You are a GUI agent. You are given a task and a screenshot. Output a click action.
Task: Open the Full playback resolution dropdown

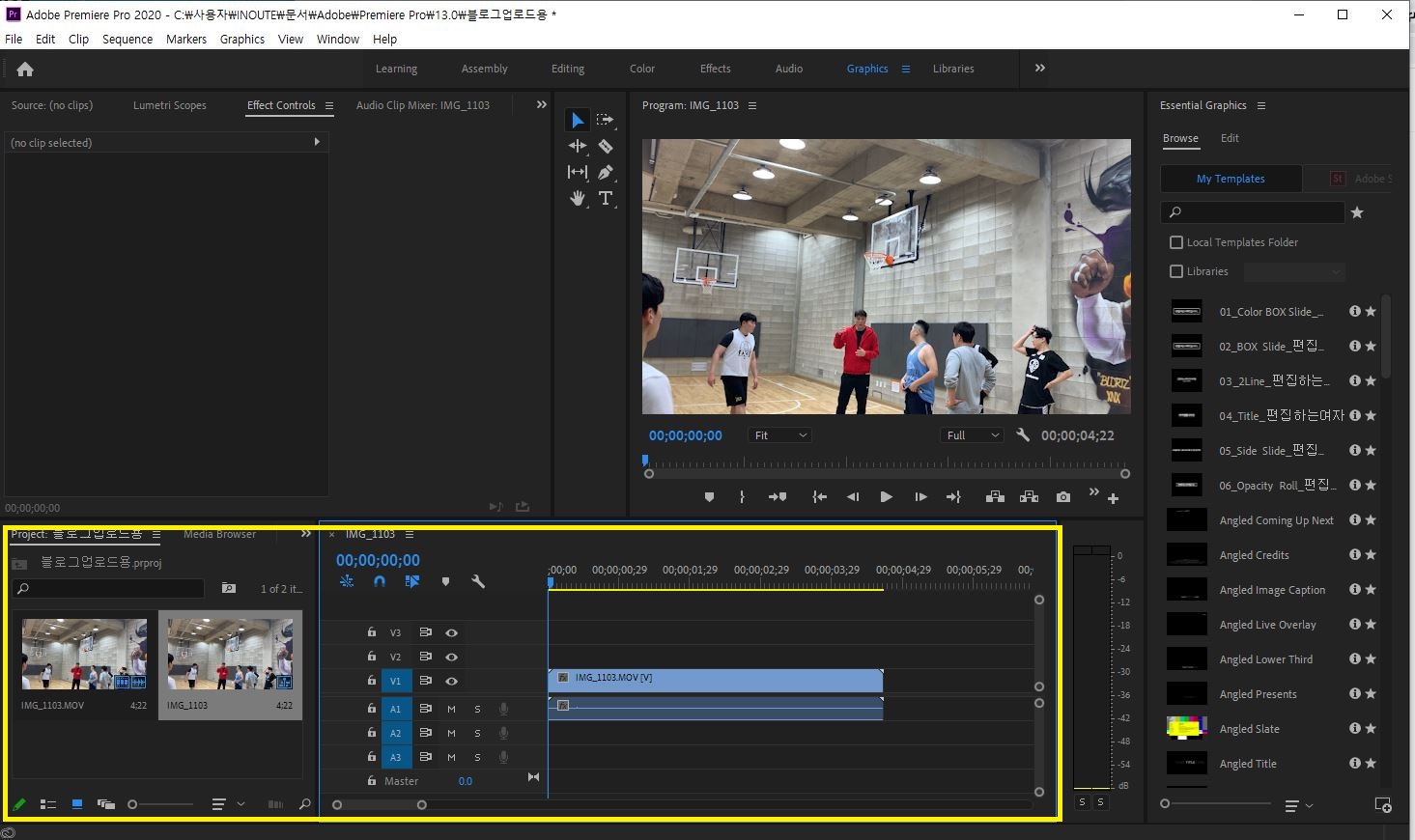[973, 435]
